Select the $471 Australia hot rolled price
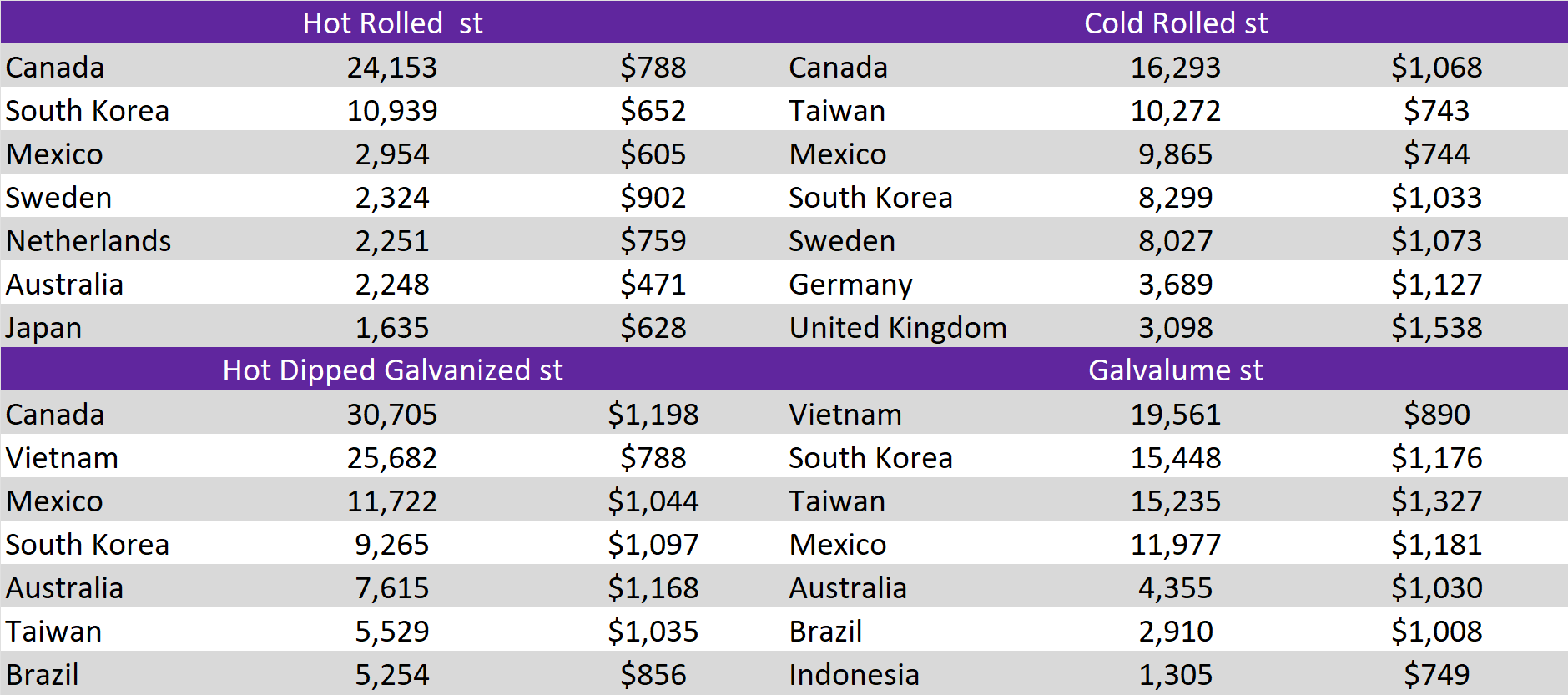Viewport: 1568px width, 695px height. point(653,285)
